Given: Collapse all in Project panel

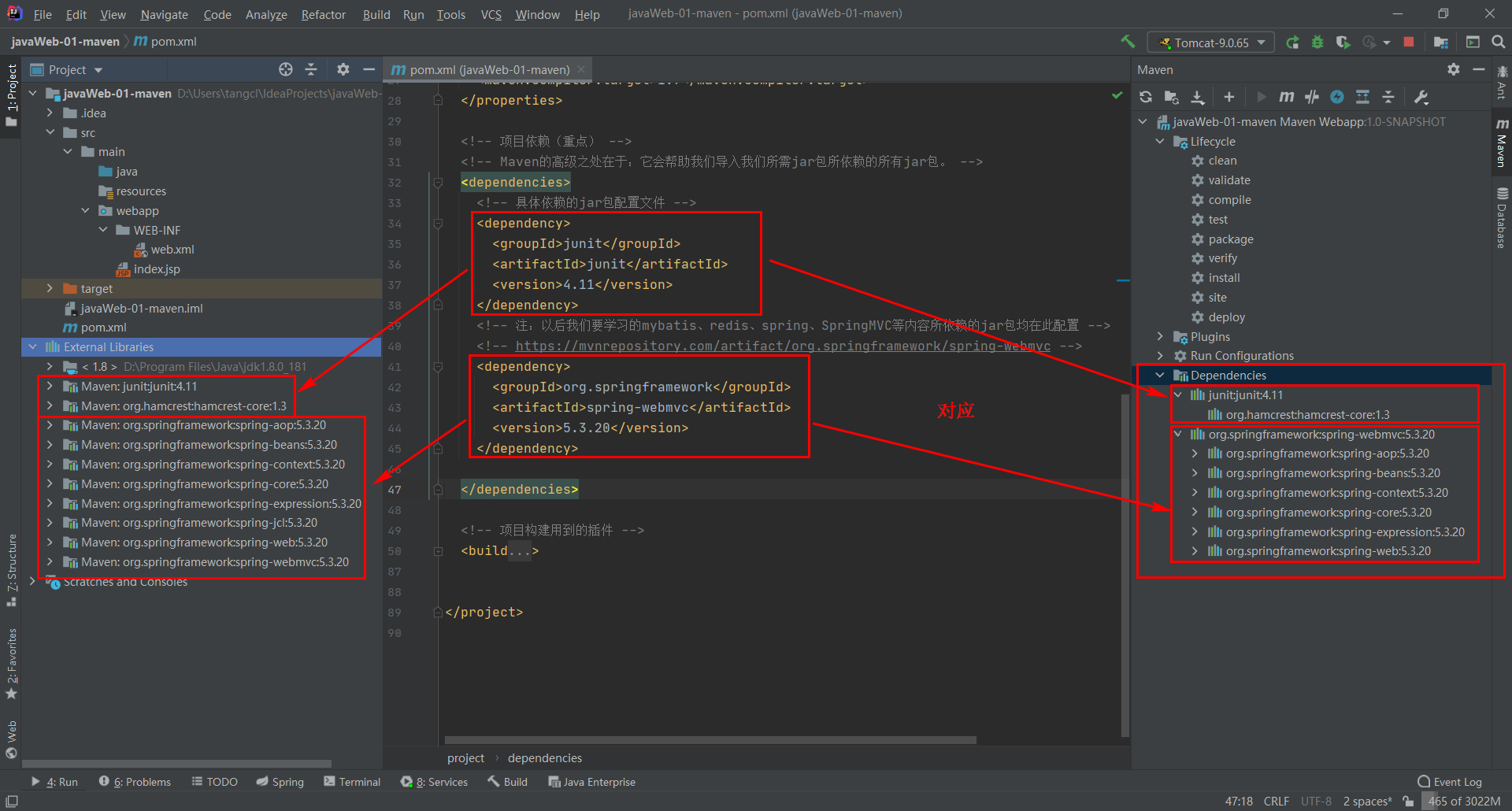Looking at the screenshot, I should pyautogui.click(x=311, y=69).
